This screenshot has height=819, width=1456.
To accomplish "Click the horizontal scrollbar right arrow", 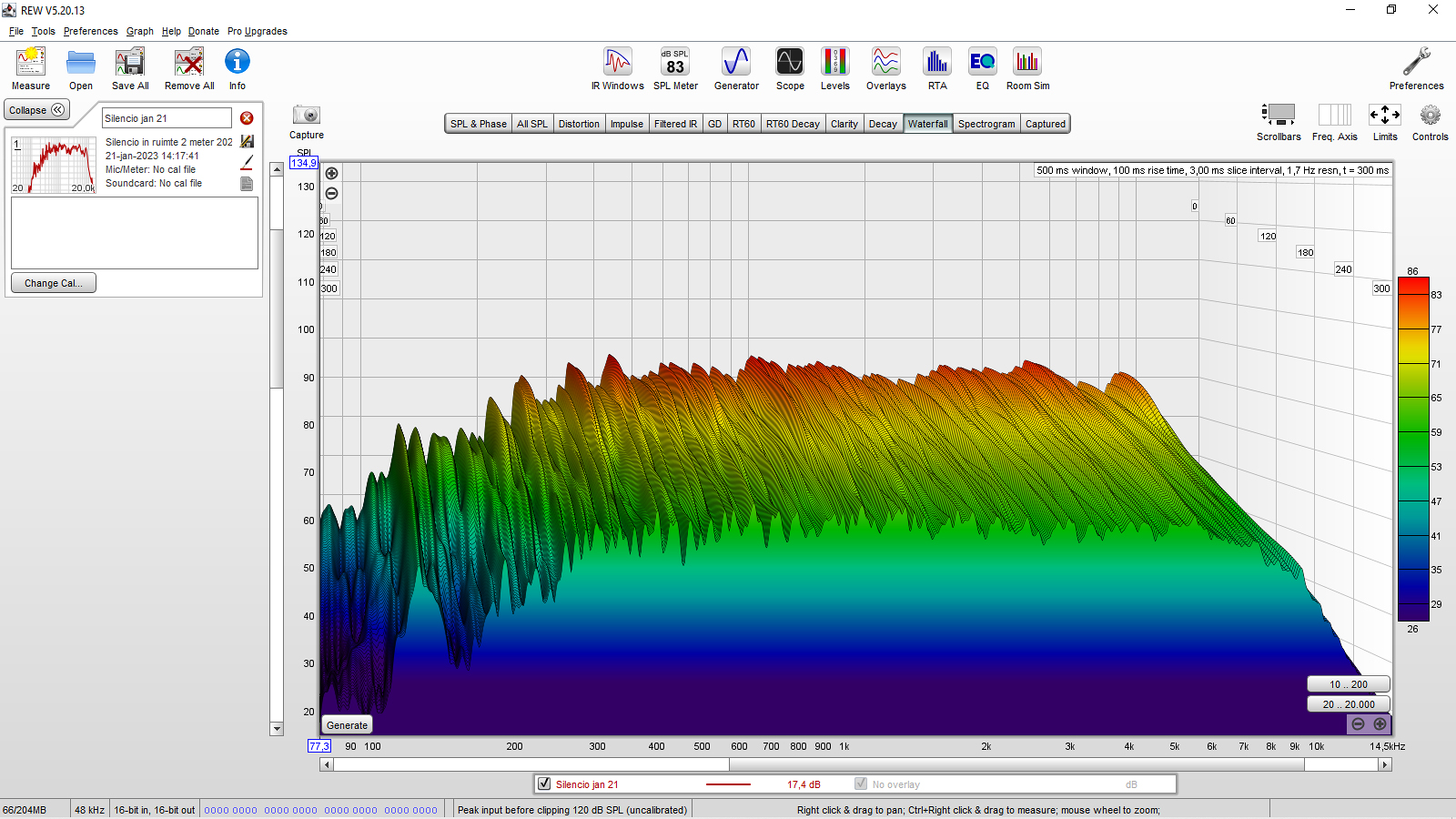I will (1385, 764).
